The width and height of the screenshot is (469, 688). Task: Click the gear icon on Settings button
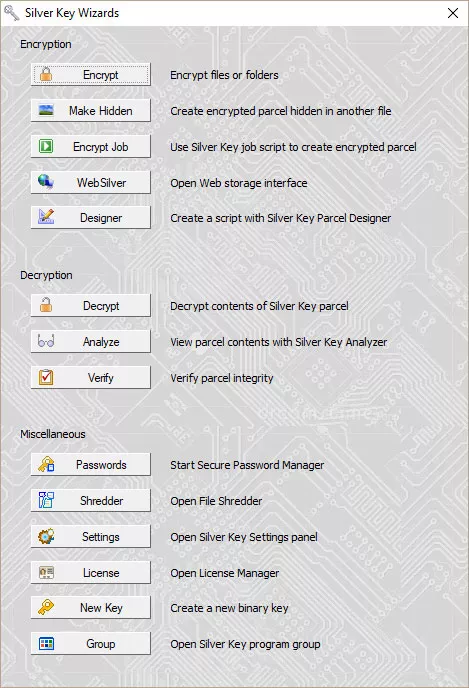coord(46,536)
